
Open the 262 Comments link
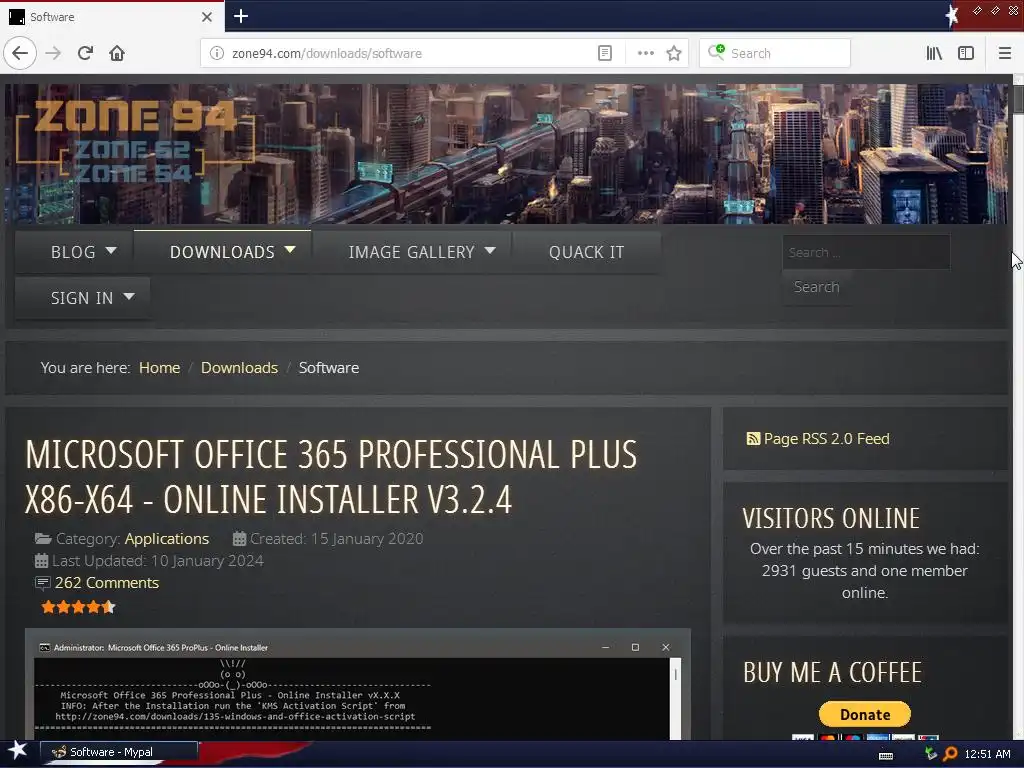coord(106,583)
